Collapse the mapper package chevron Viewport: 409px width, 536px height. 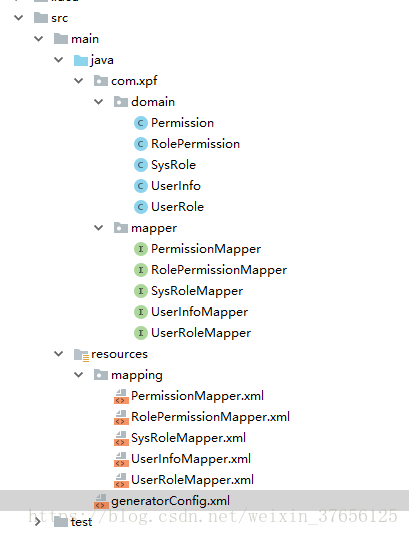(98, 227)
